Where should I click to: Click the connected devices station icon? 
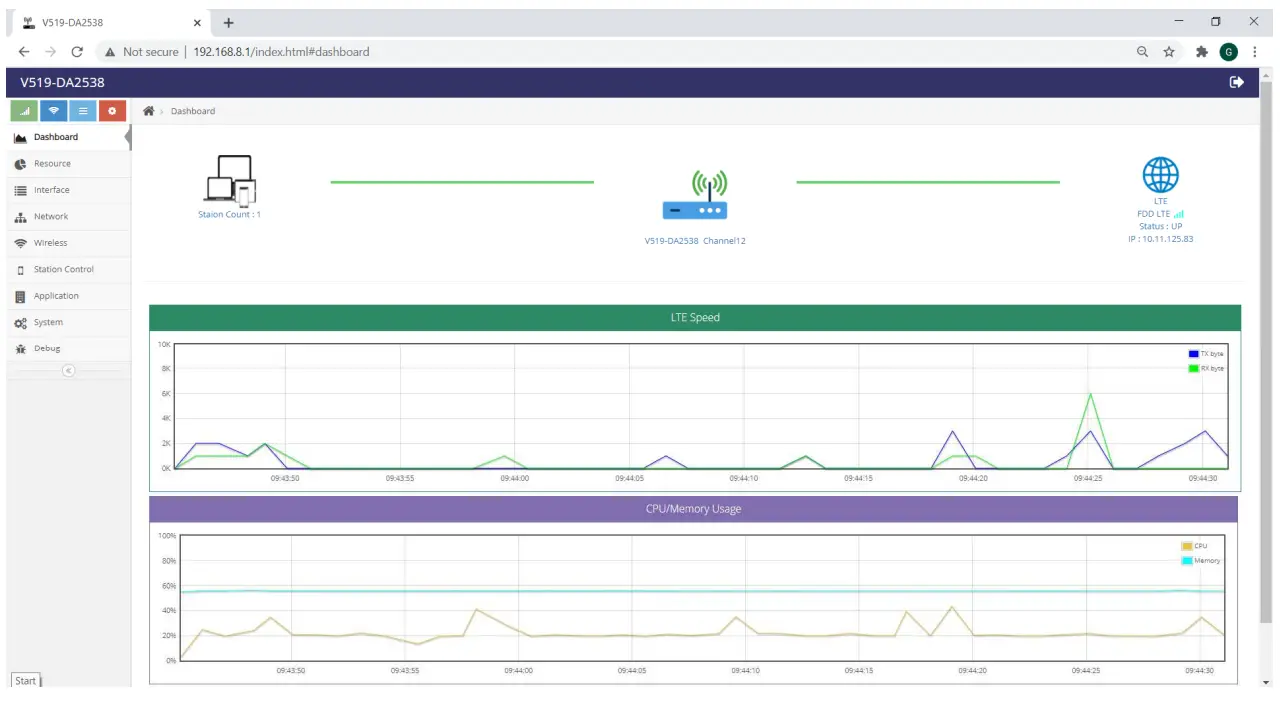231,181
